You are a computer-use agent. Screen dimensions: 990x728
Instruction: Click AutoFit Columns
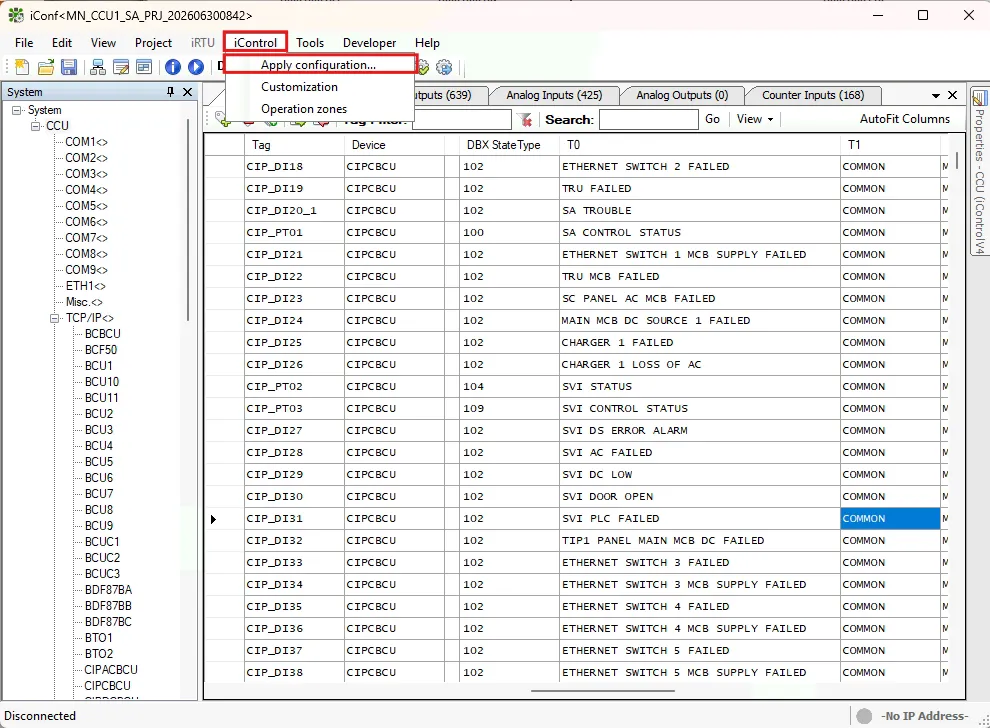point(904,119)
